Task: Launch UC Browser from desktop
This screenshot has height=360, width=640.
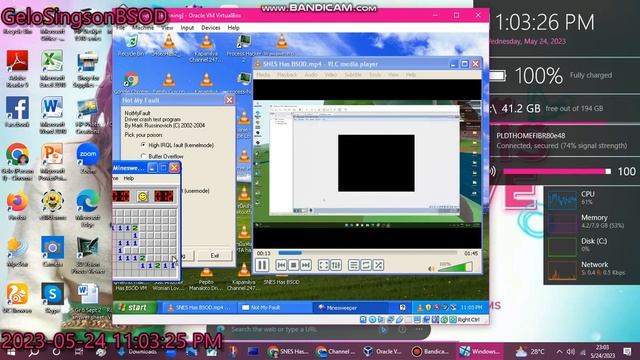Action: click(17, 298)
